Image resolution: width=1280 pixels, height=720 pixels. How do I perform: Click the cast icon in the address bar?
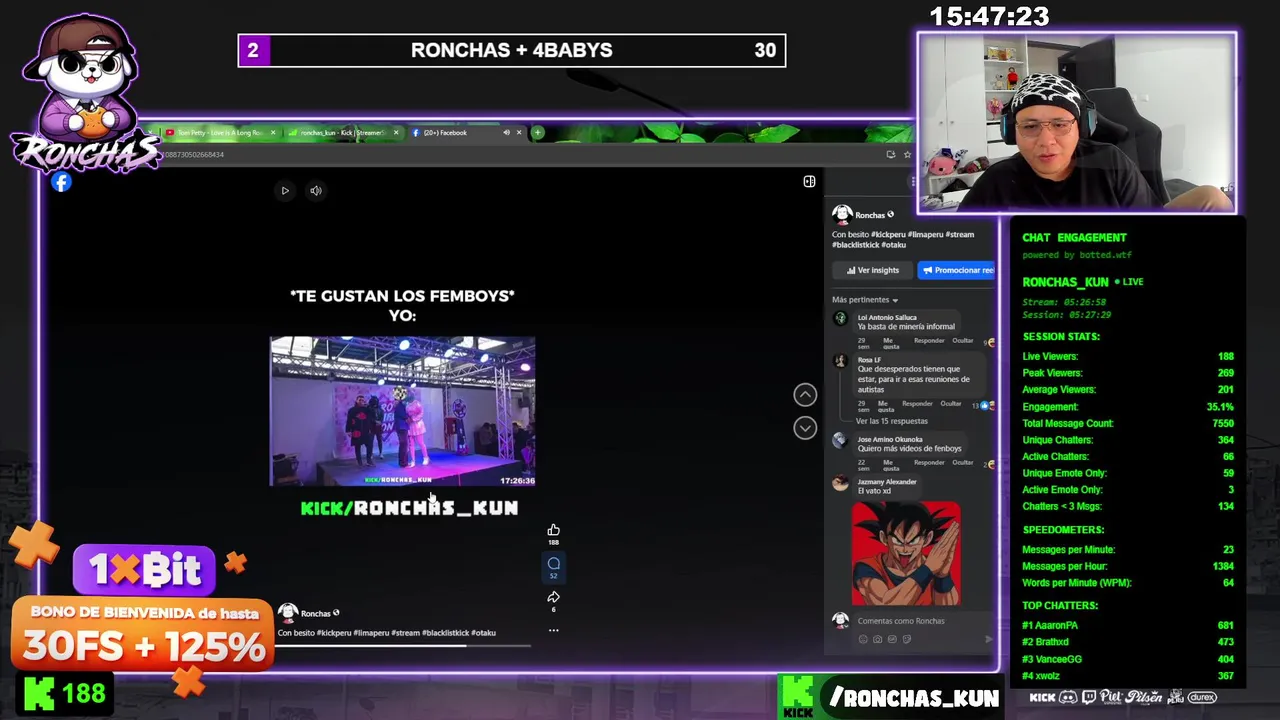coord(890,154)
